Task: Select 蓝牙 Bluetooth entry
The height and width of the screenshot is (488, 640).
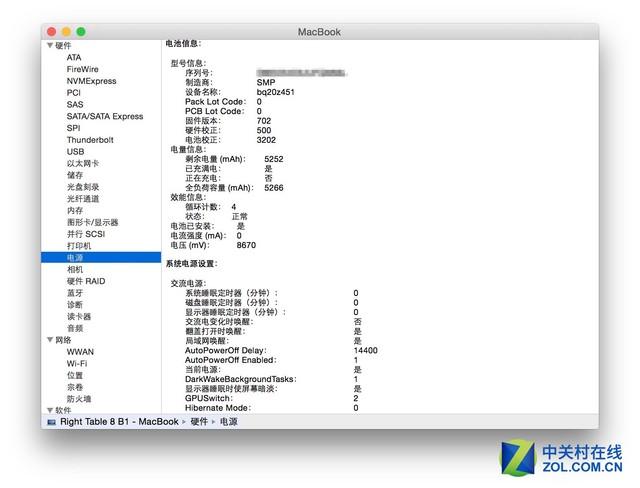Action: (75, 293)
